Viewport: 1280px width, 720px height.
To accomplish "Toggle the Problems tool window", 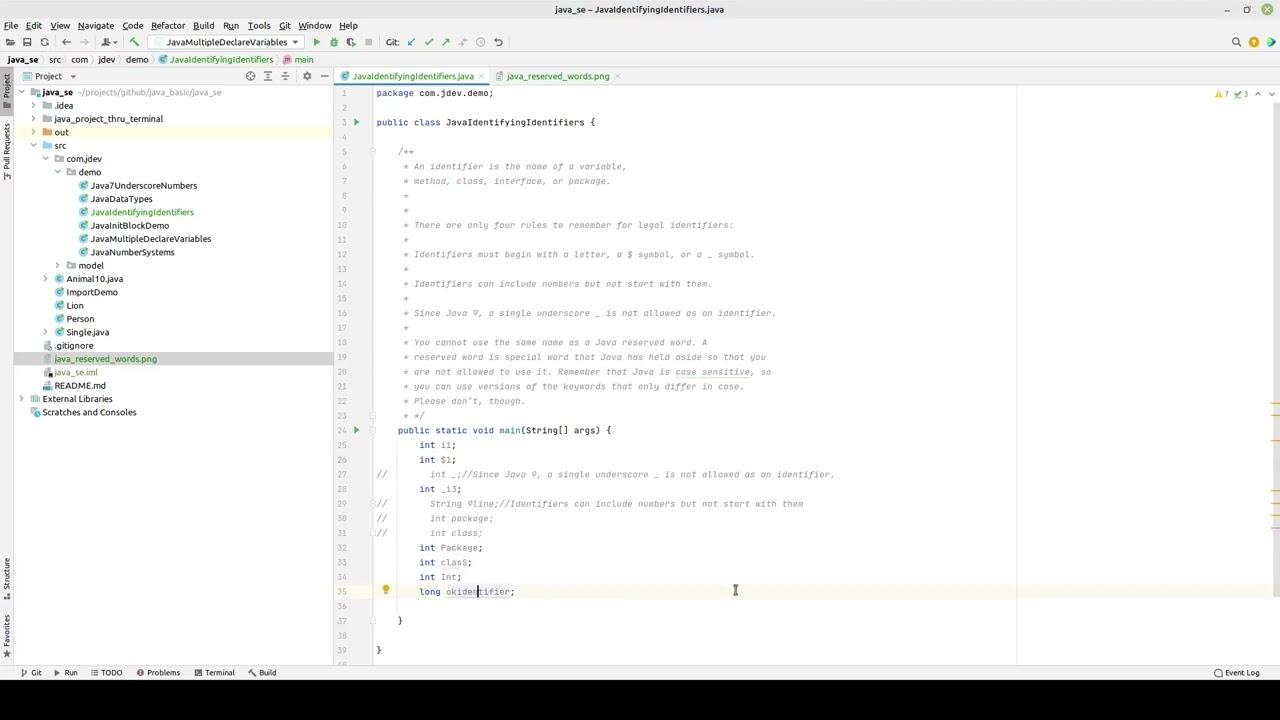I will tap(157, 673).
